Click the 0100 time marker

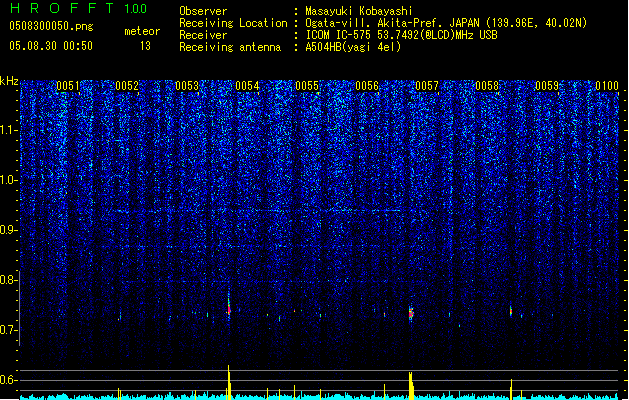click(x=607, y=86)
